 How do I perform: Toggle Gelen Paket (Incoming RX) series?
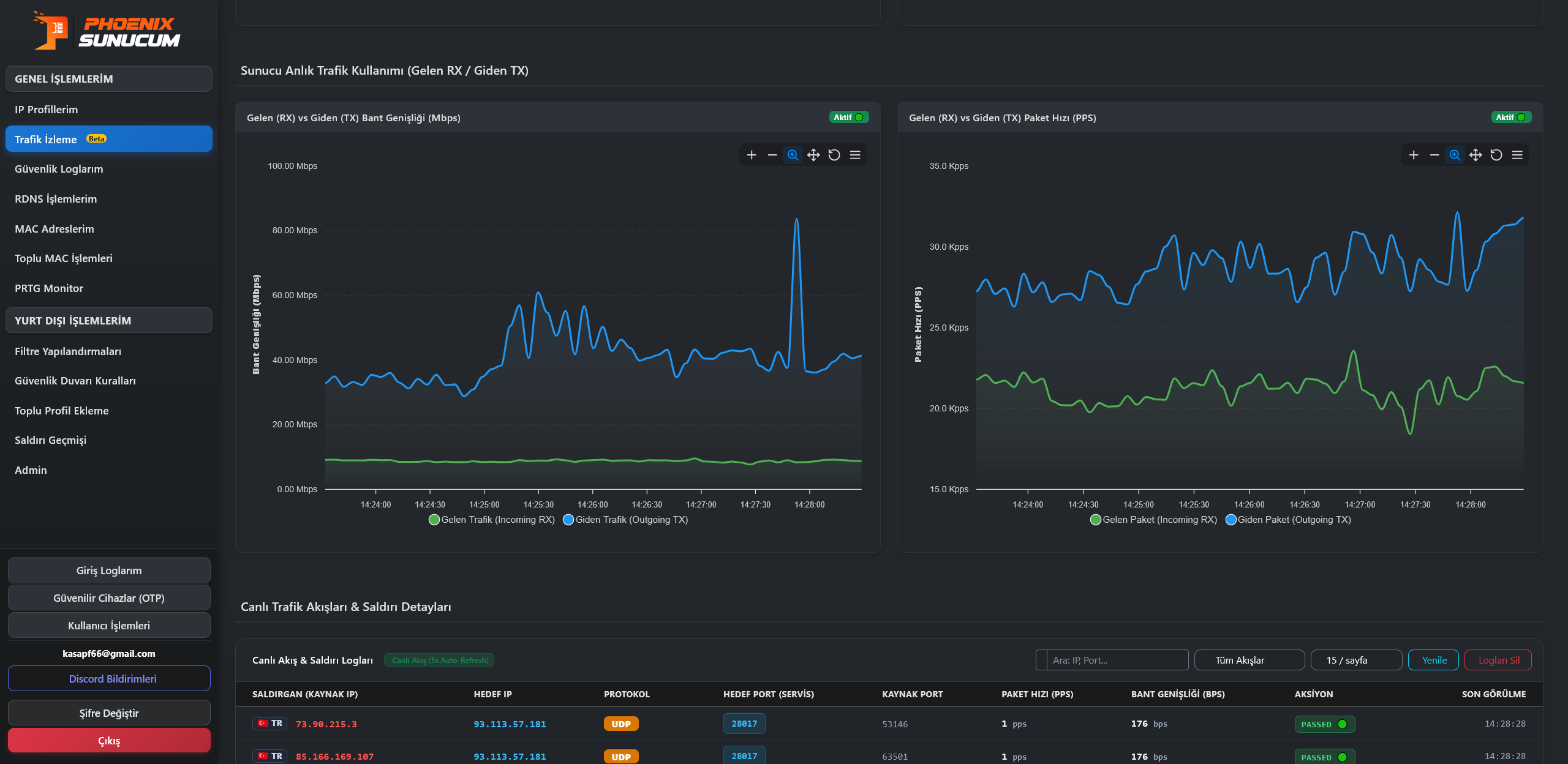click(1154, 520)
